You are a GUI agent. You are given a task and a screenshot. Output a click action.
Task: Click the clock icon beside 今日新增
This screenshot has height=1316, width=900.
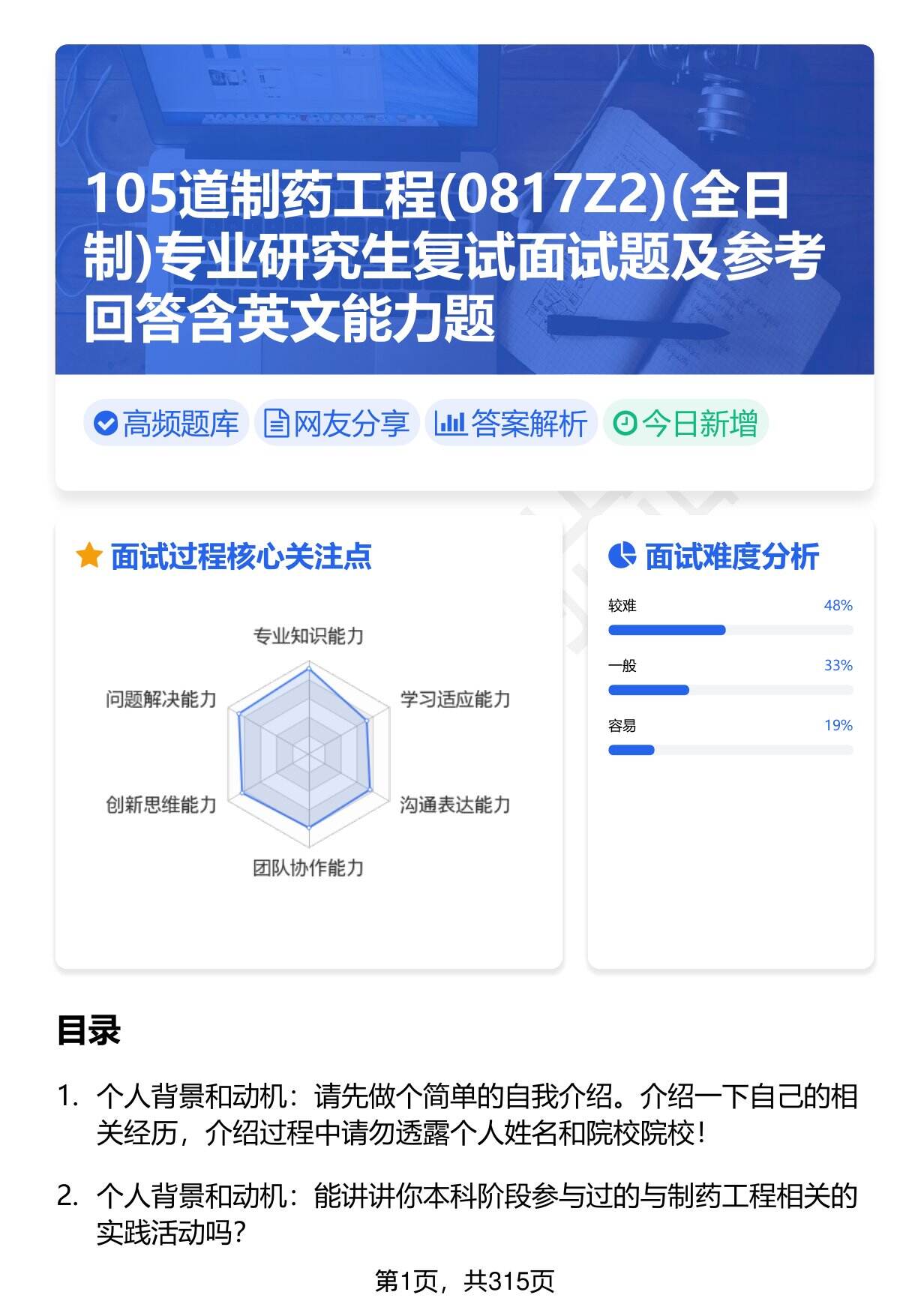[624, 424]
